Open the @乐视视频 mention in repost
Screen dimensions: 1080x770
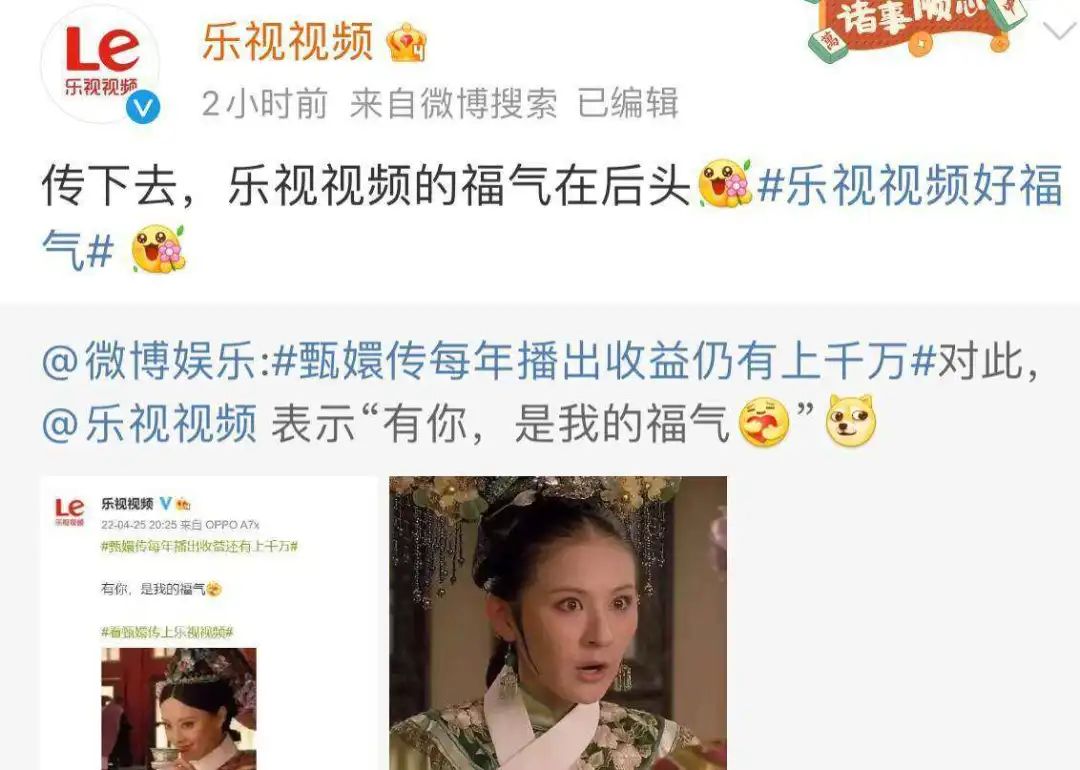pyautogui.click(x=149, y=422)
